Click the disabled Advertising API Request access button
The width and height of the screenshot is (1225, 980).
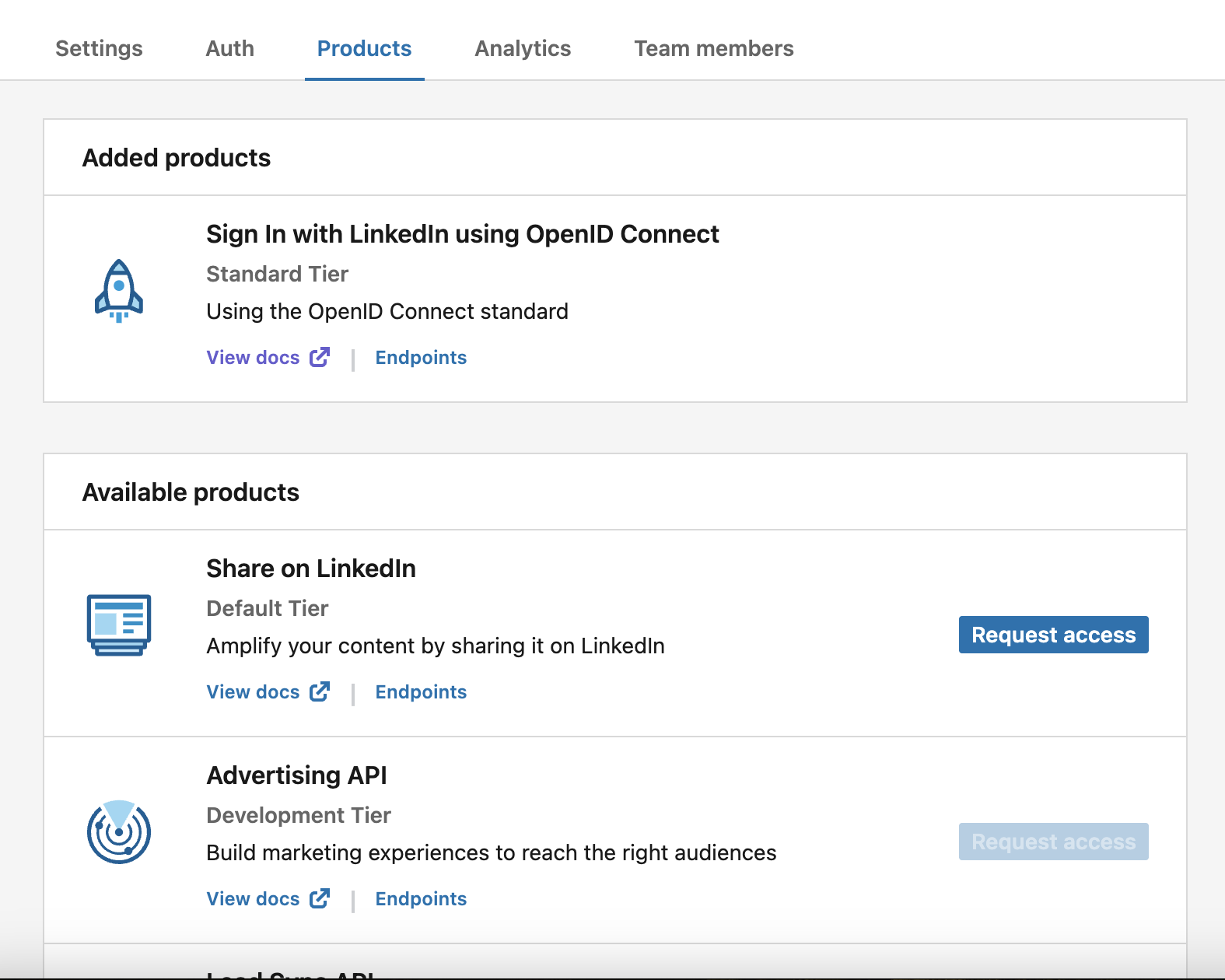[1053, 842]
